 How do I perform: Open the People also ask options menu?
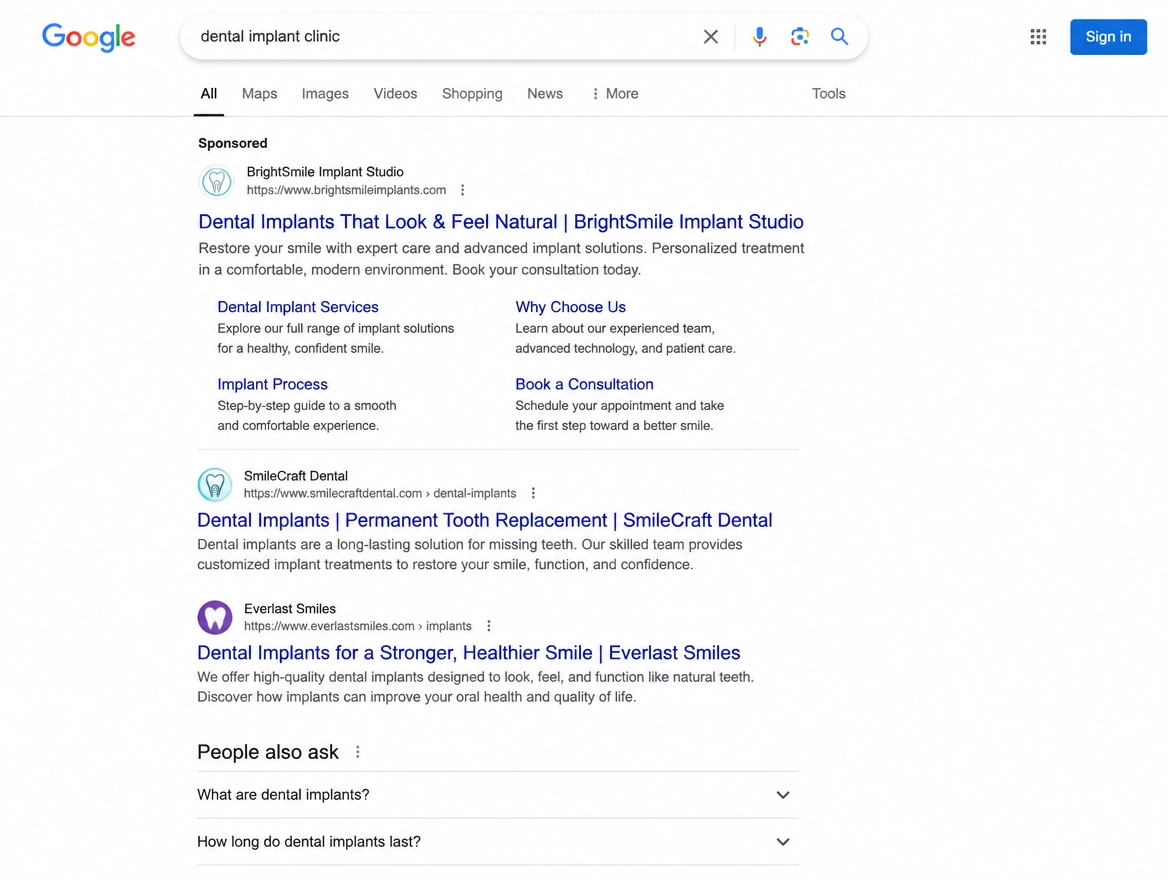358,752
